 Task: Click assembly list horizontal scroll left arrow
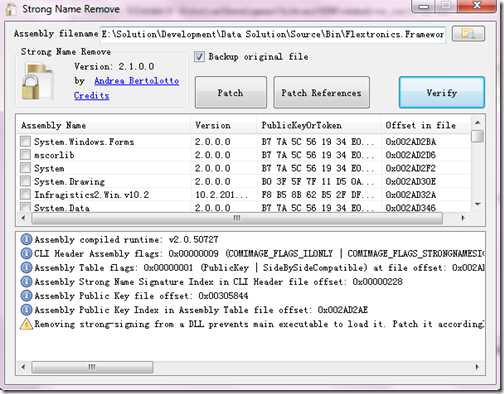[x=23, y=218]
